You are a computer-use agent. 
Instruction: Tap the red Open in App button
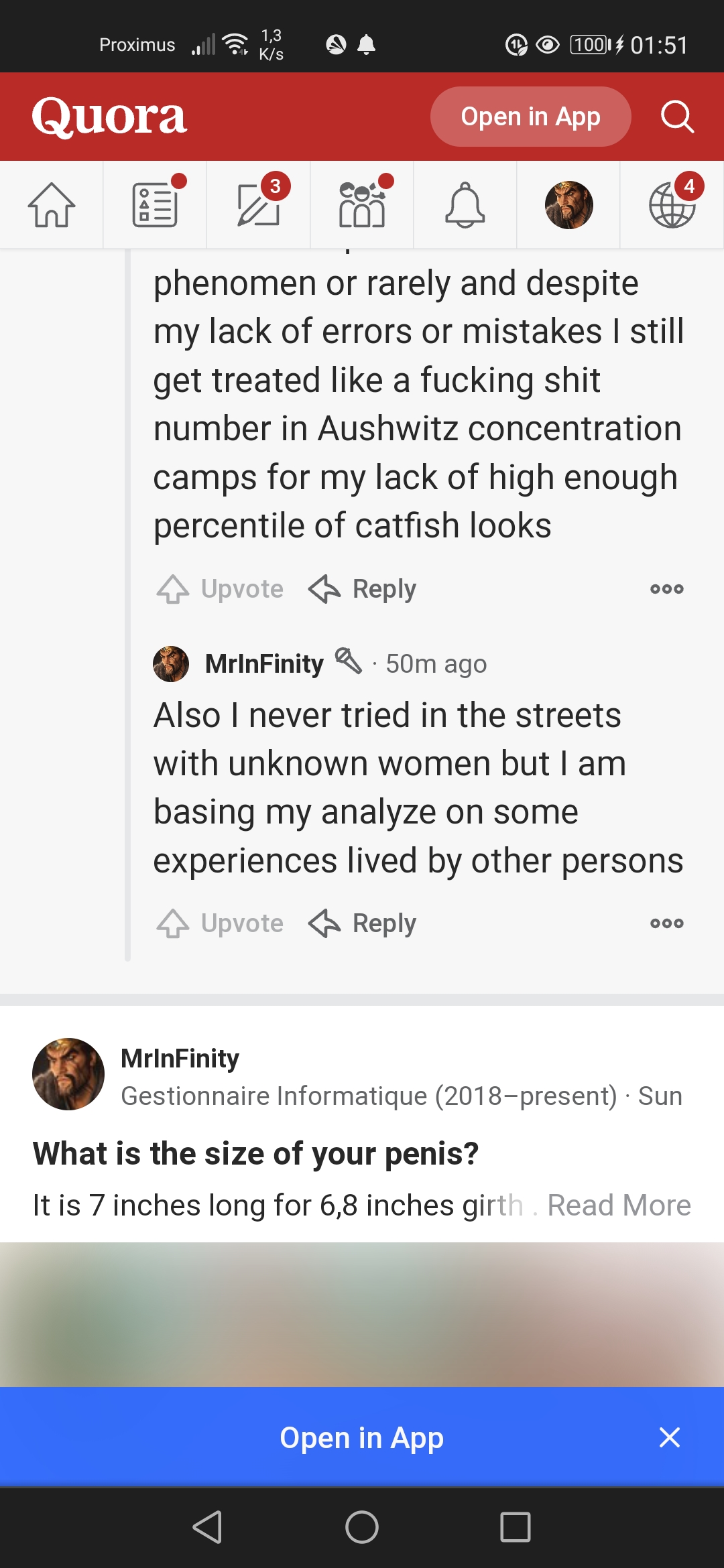click(x=530, y=117)
